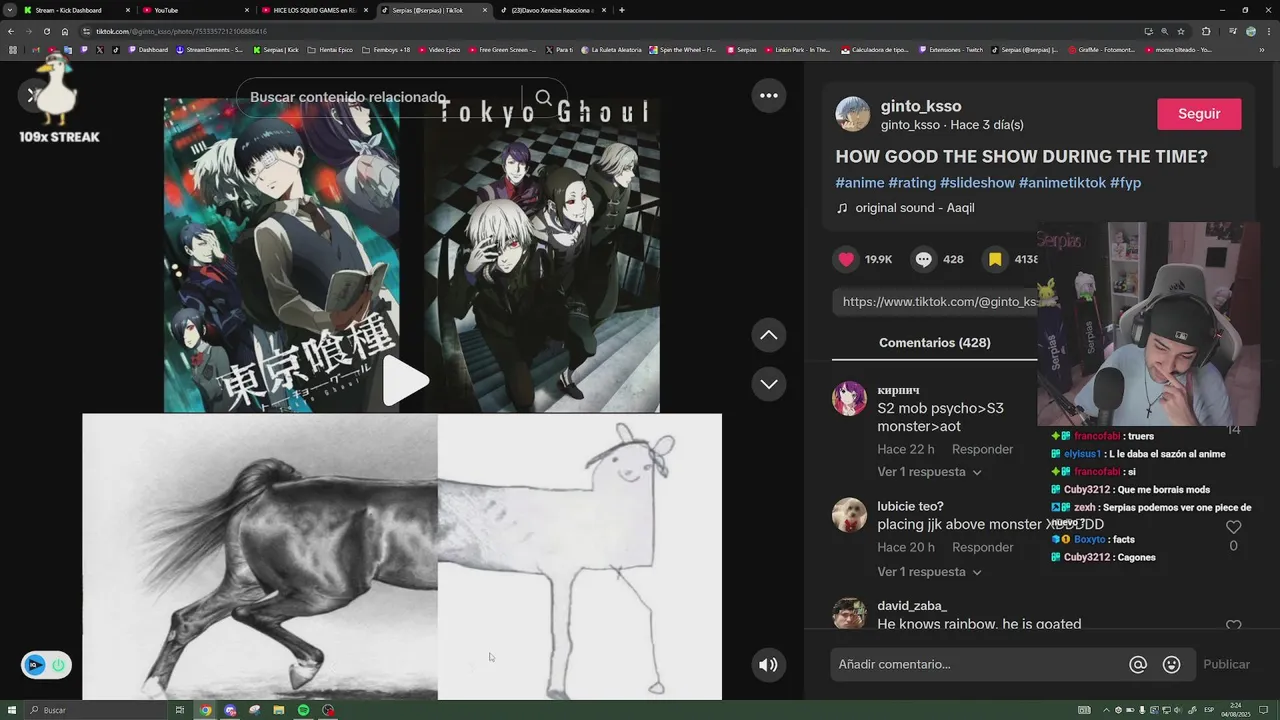Open 'StreamElements' bookmark
Image resolution: width=1280 pixels, height=720 pixels.
coord(209,49)
